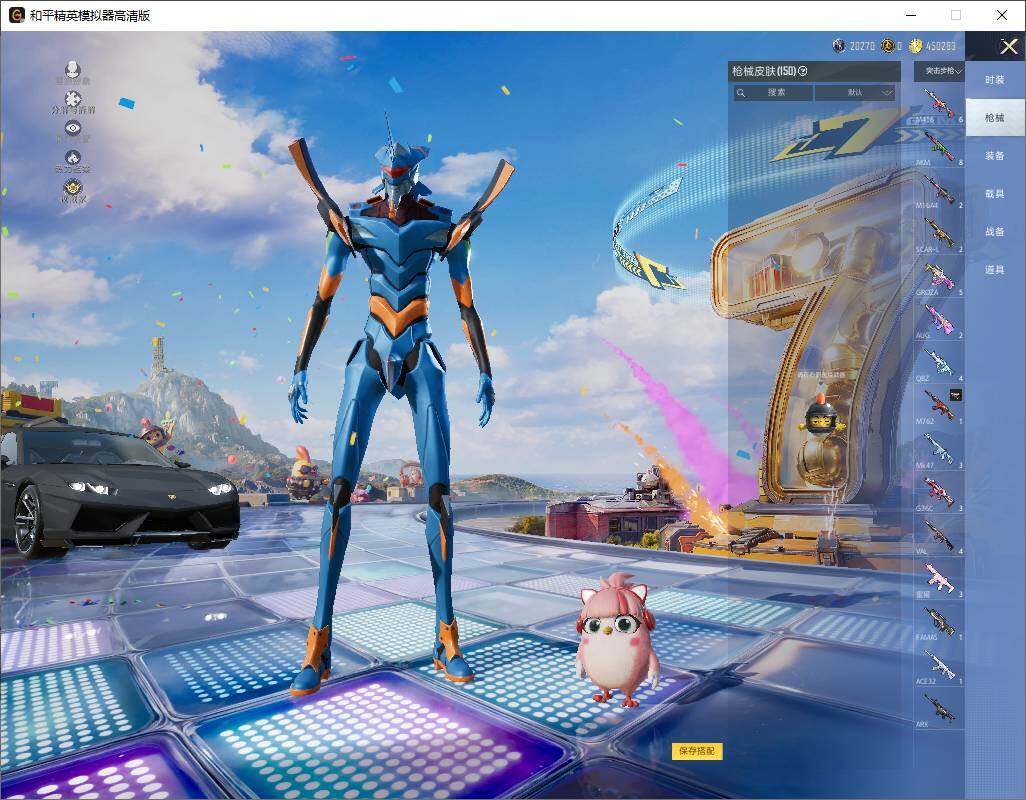Image resolution: width=1026 pixels, height=800 pixels.
Task: Click the magnifier icon in the search box
Action: tap(741, 93)
